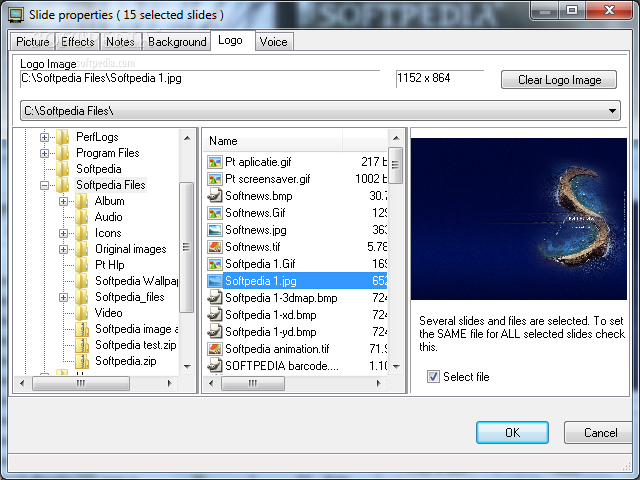640x480 pixels.
Task: Click the 1152 x 864 dimensions field
Action: point(440,79)
